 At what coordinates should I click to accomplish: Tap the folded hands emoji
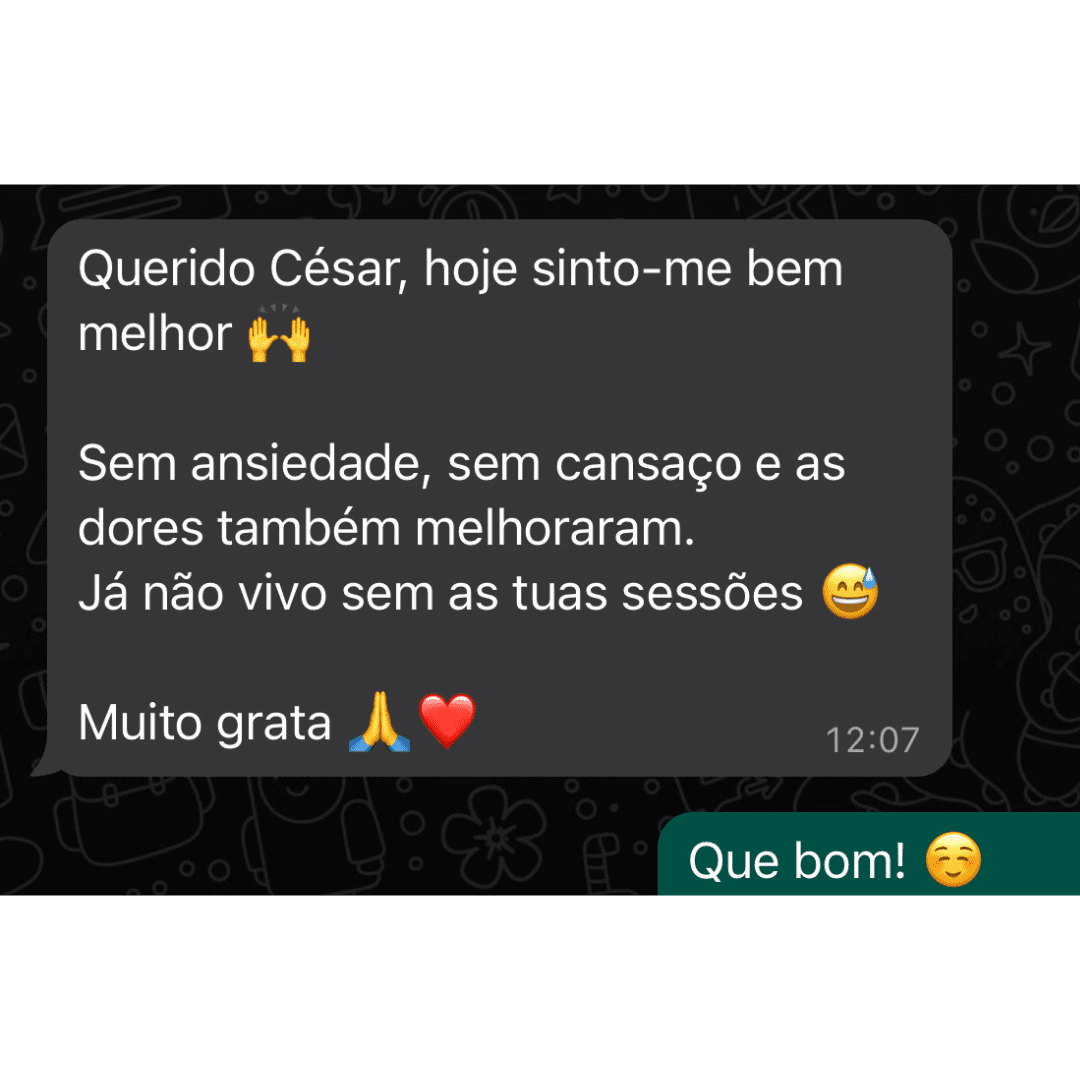380,722
